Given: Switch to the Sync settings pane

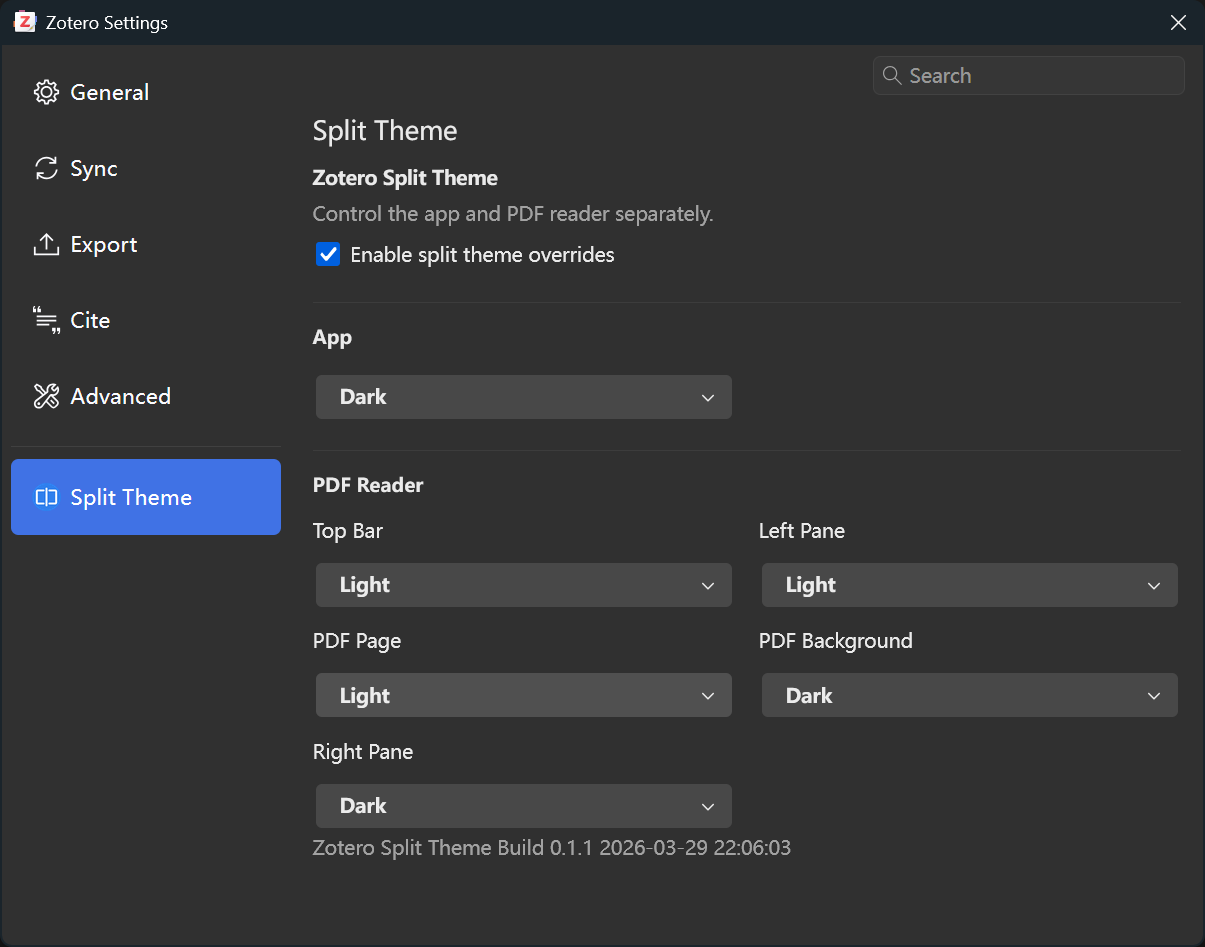Looking at the screenshot, I should pos(146,168).
